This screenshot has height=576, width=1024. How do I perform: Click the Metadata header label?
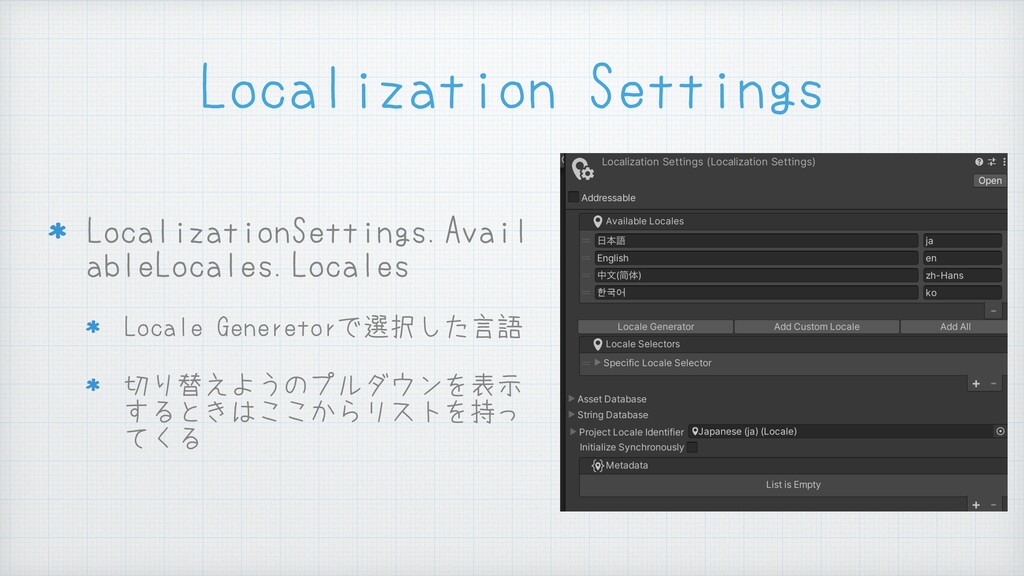click(627, 466)
